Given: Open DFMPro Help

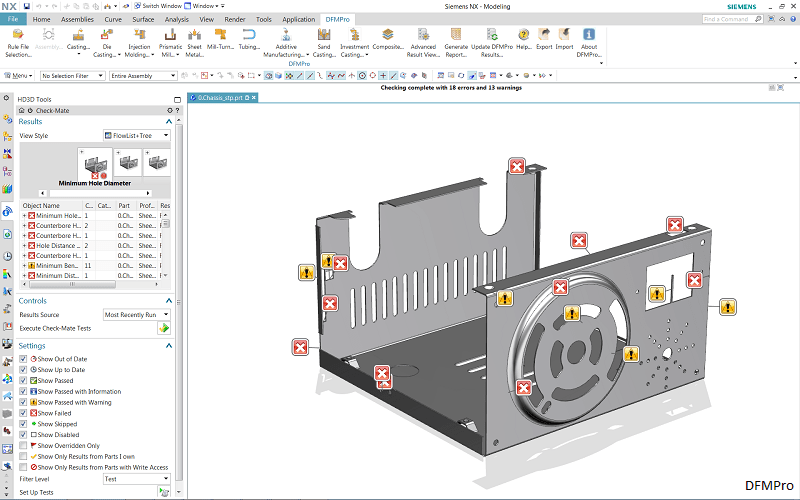Looking at the screenshot, I should [523, 39].
